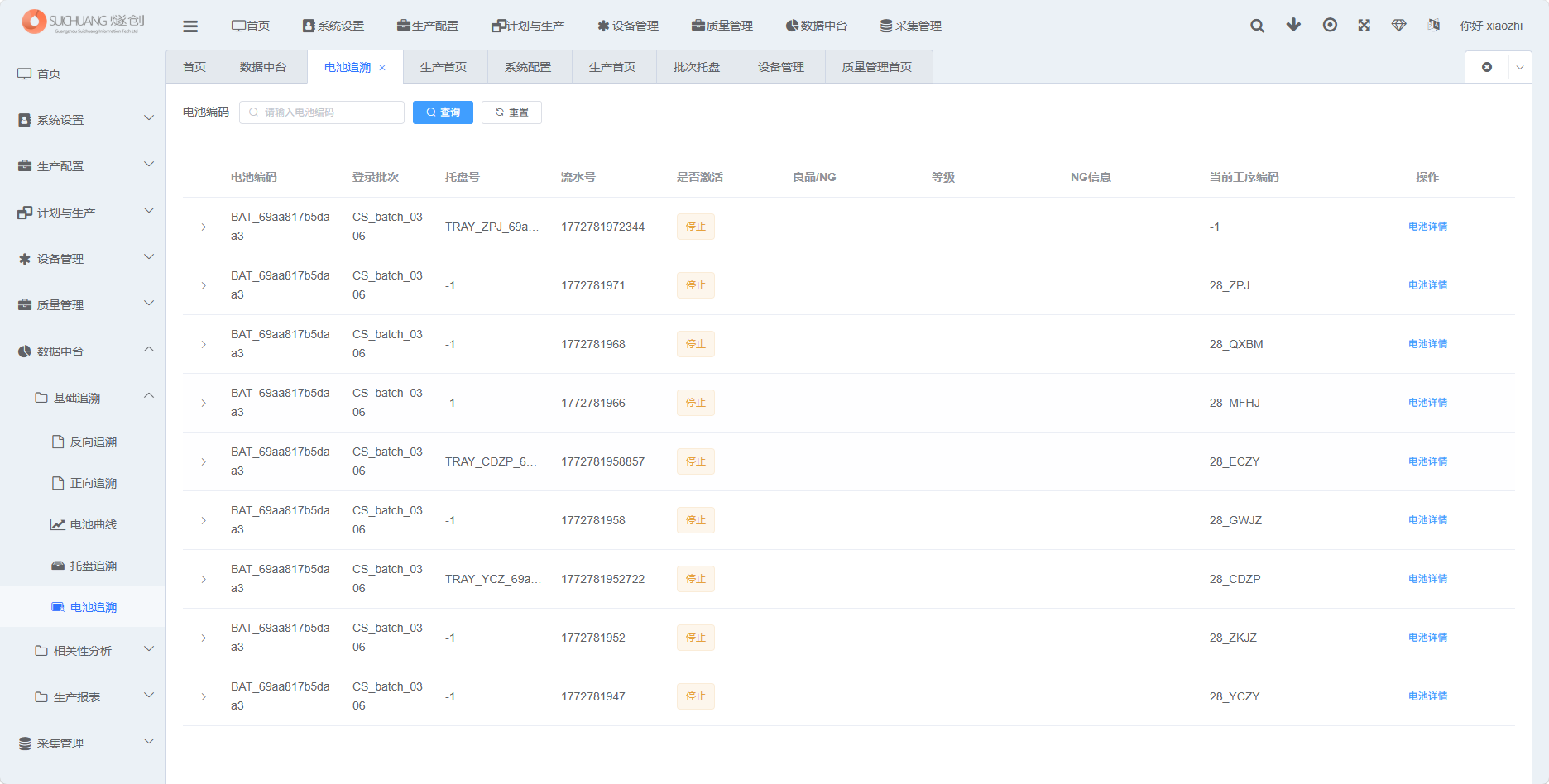This screenshot has height=784, width=1549.
Task: Switch to the 批次托盘 tab
Action: 697,67
